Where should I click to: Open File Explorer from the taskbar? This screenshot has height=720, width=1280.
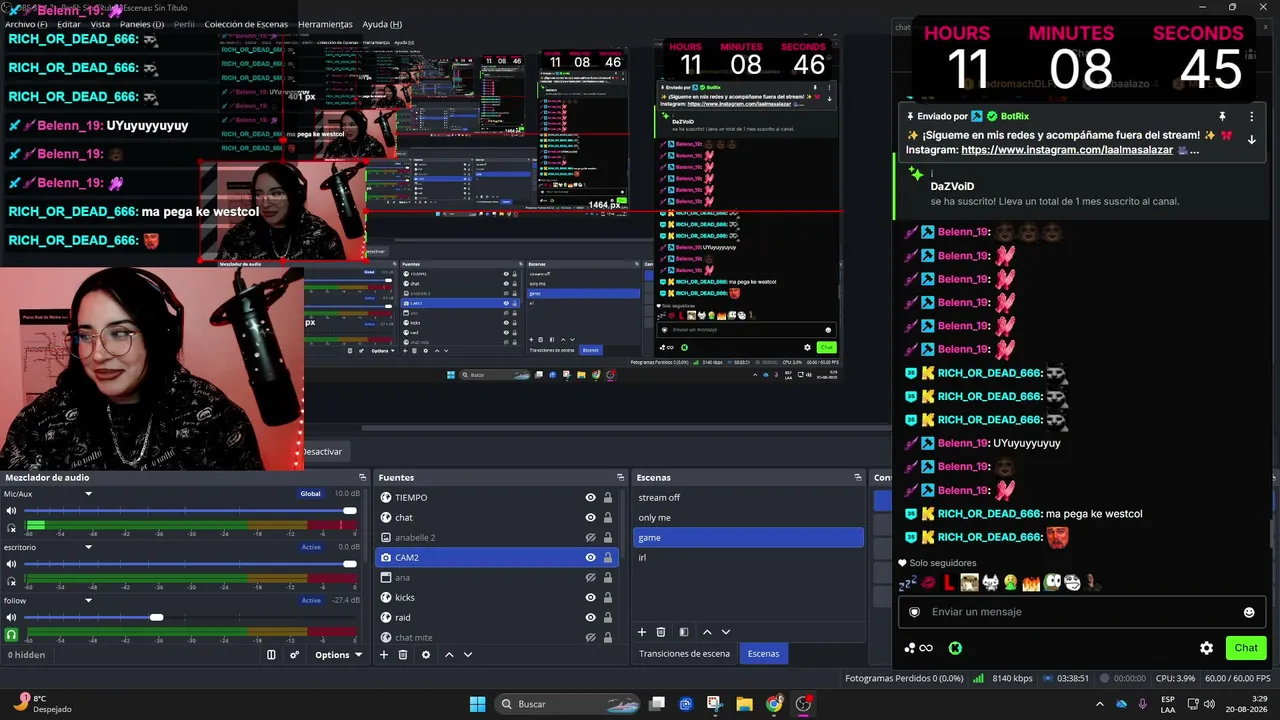pyautogui.click(x=745, y=704)
